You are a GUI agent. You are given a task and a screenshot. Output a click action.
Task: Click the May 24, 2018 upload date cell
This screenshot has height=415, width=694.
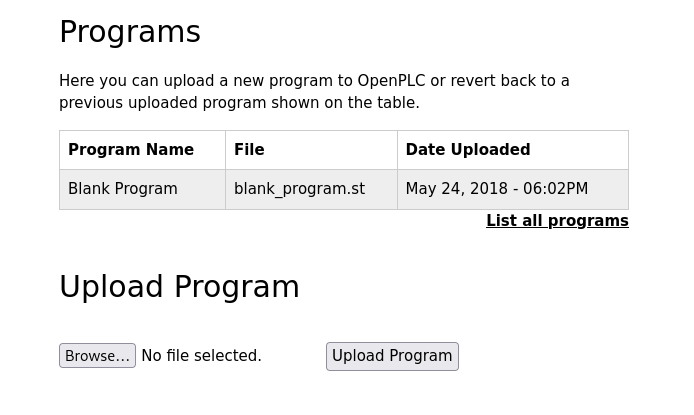pyautogui.click(x=513, y=189)
